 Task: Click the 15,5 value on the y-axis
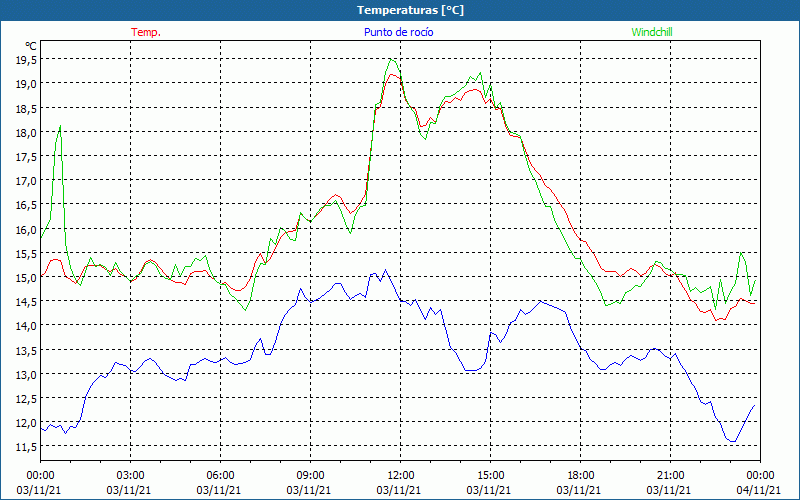[26, 253]
